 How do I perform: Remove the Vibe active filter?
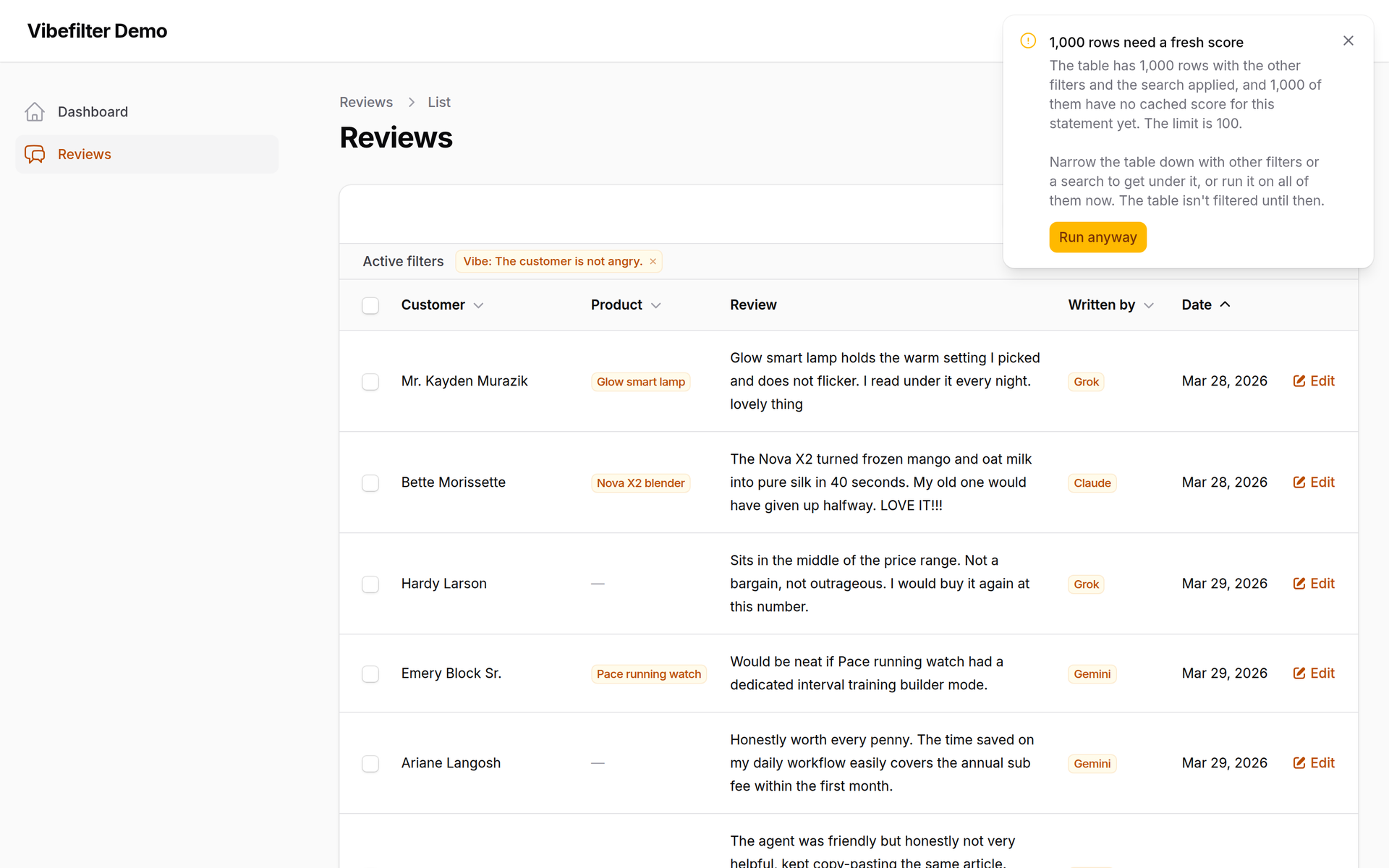(653, 262)
